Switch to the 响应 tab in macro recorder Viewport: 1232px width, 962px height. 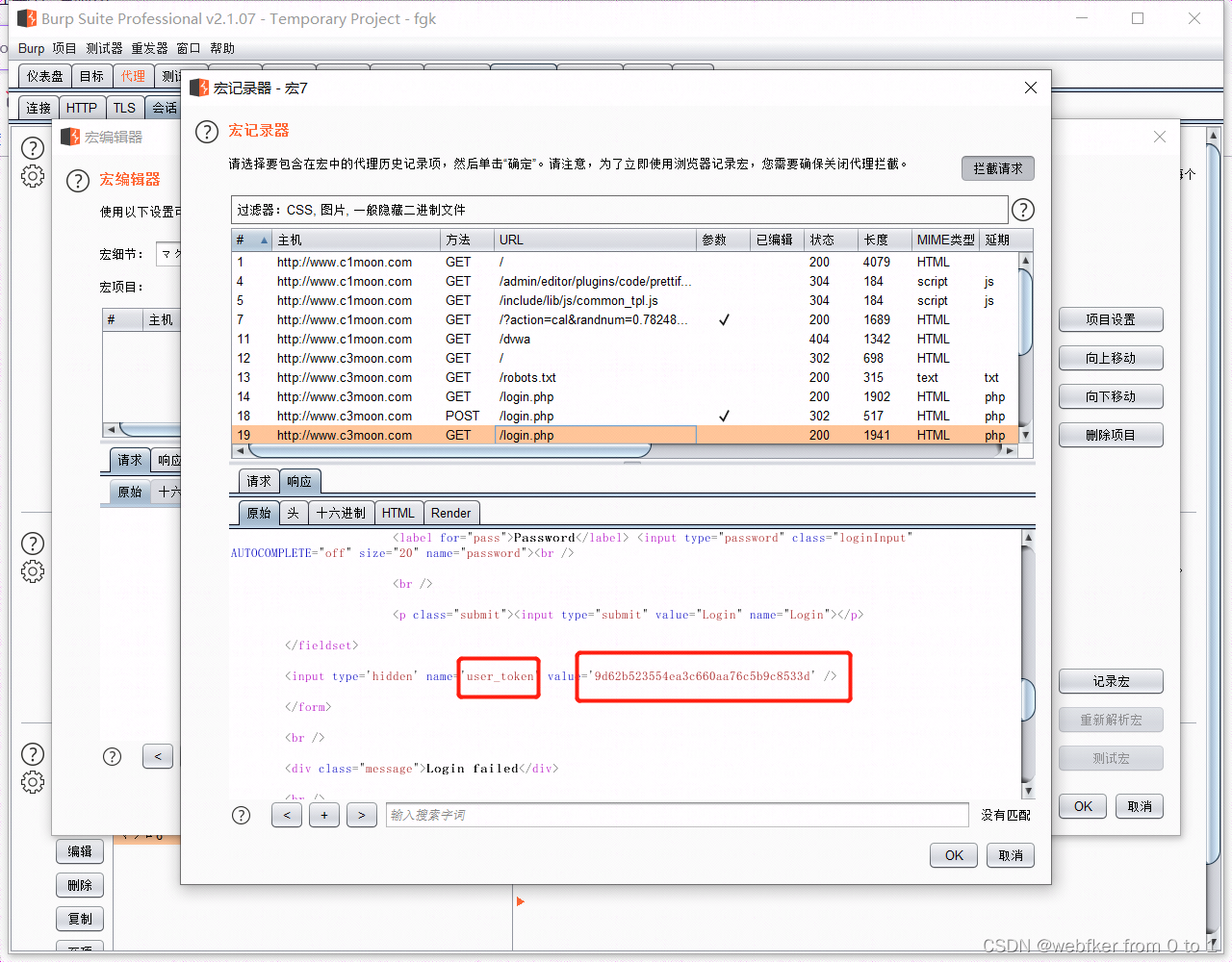pos(299,481)
